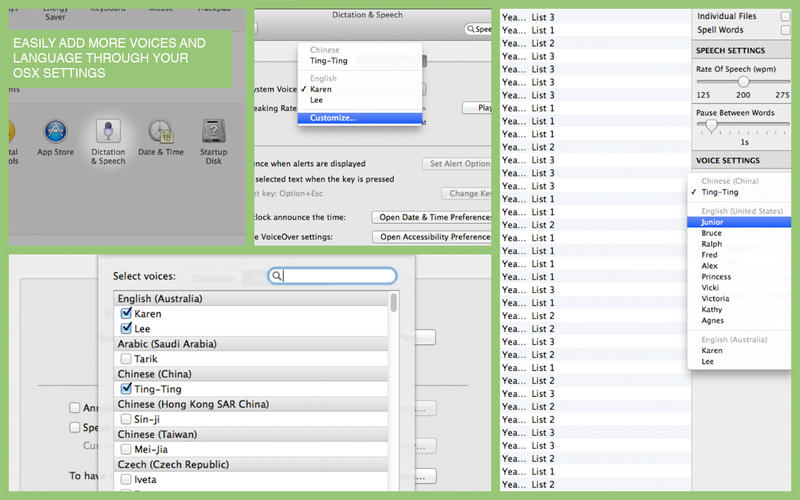
Task: Open the Date & Time preference icon
Action: tap(161, 132)
